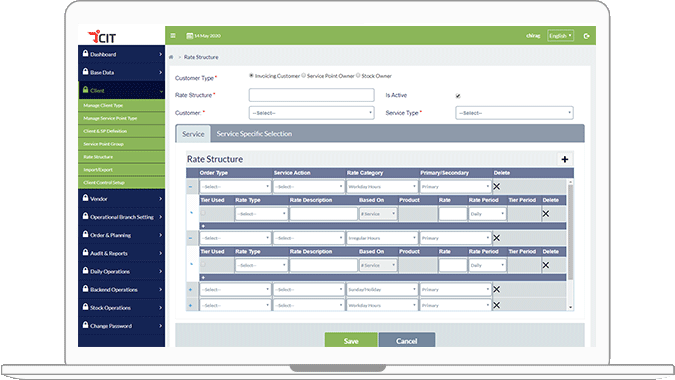
Task: Open Manage Service Point Type menu item
Action: 121,118
